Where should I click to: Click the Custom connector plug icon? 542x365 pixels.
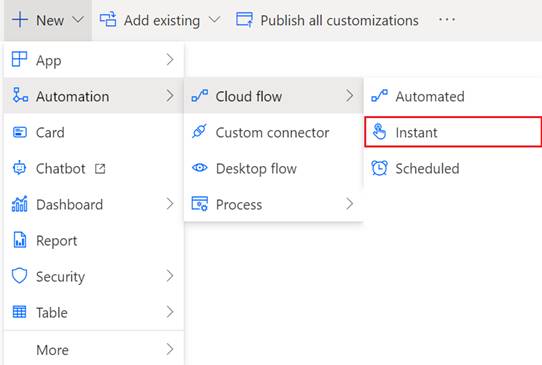[x=199, y=132]
